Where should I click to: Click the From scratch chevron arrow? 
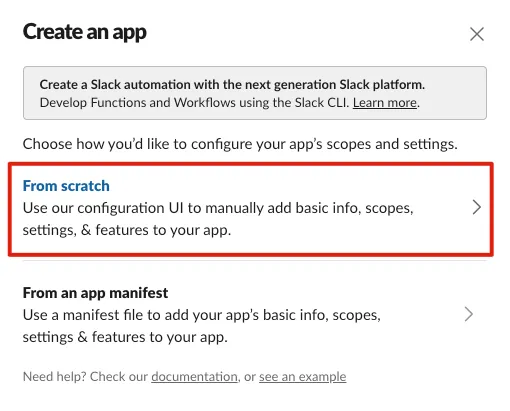477,207
